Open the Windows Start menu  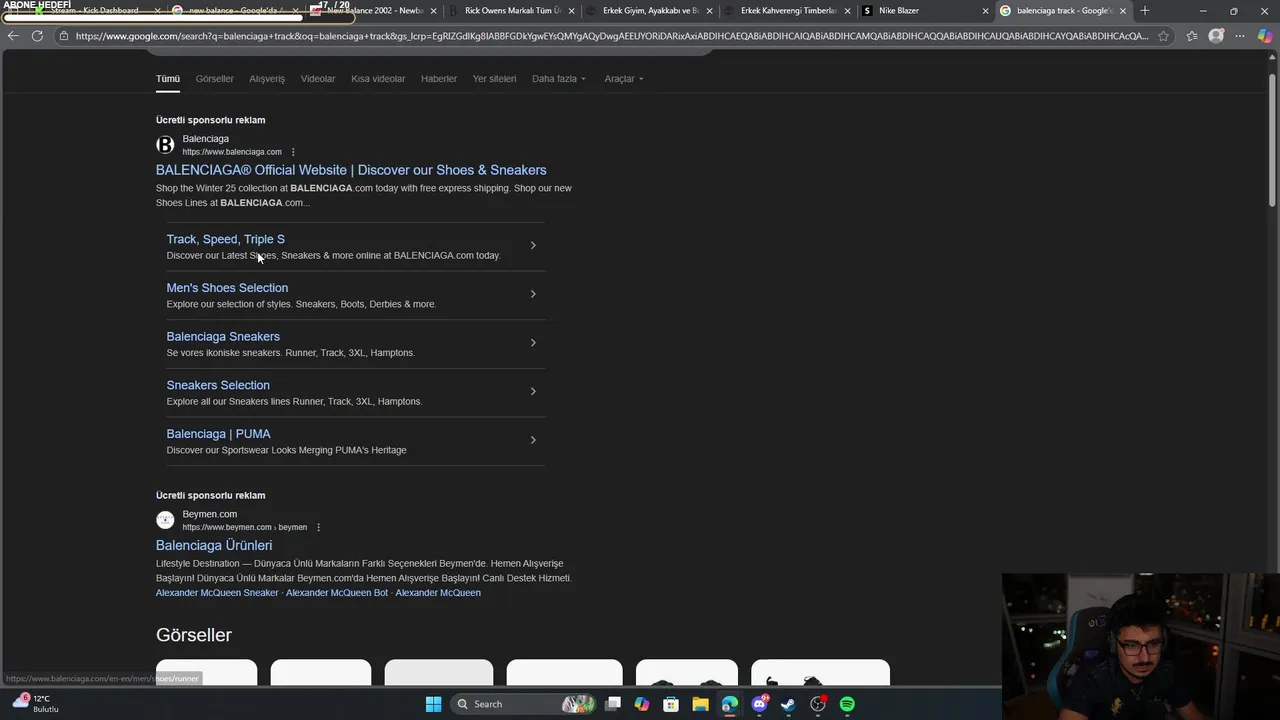click(433, 704)
